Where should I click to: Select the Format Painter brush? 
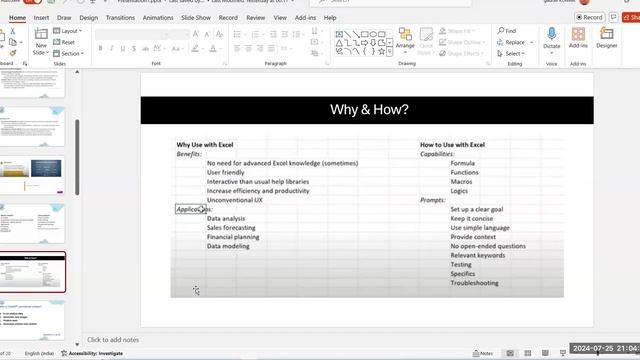(x=13, y=53)
